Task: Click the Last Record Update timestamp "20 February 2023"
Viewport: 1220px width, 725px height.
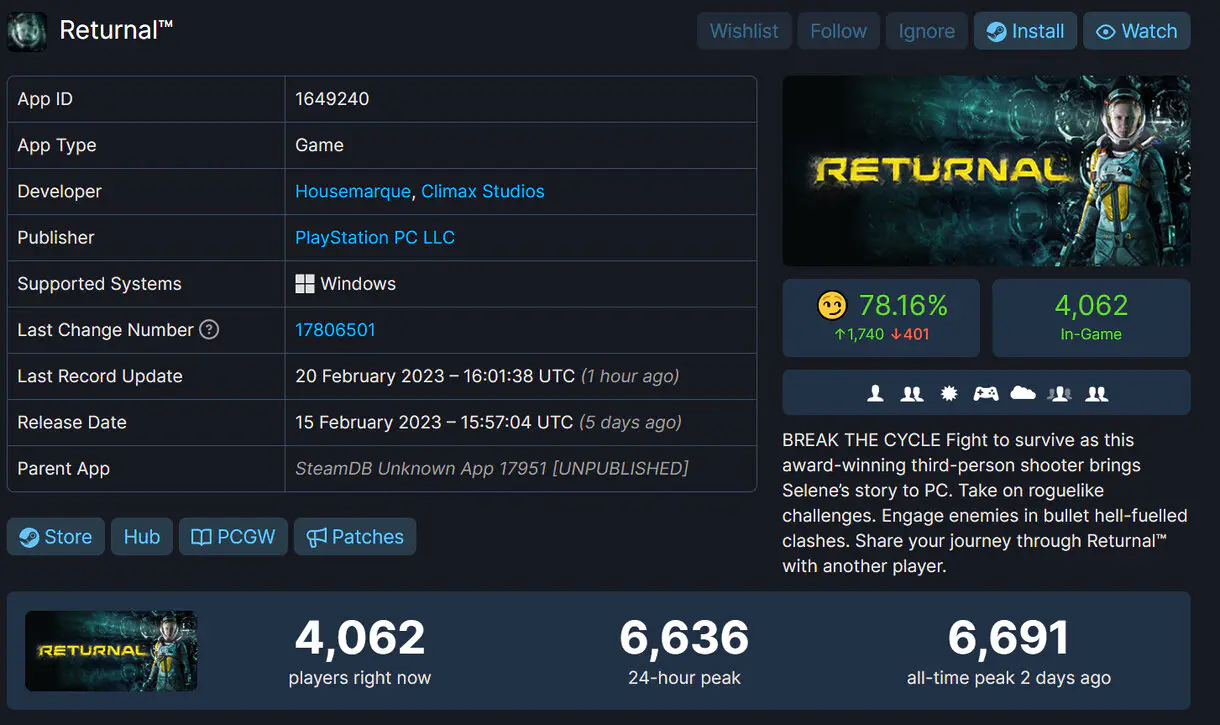Action: [x=368, y=376]
